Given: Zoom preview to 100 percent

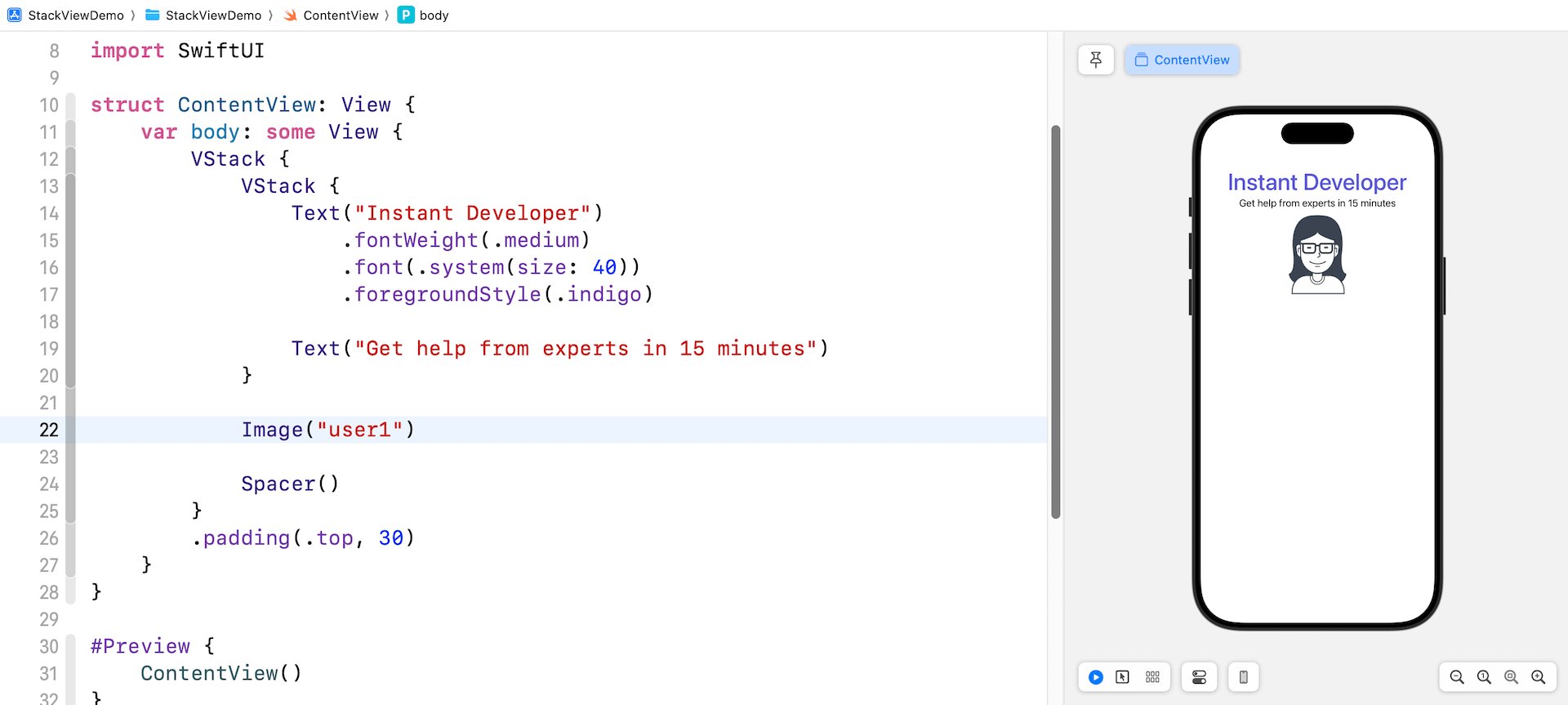Looking at the screenshot, I should click(1484, 677).
